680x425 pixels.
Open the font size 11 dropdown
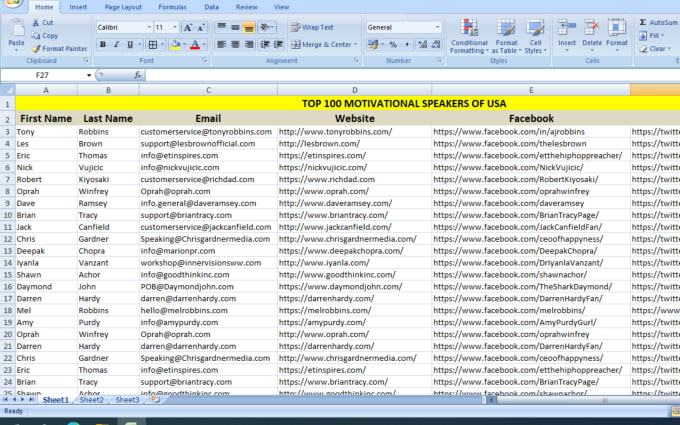175,27
